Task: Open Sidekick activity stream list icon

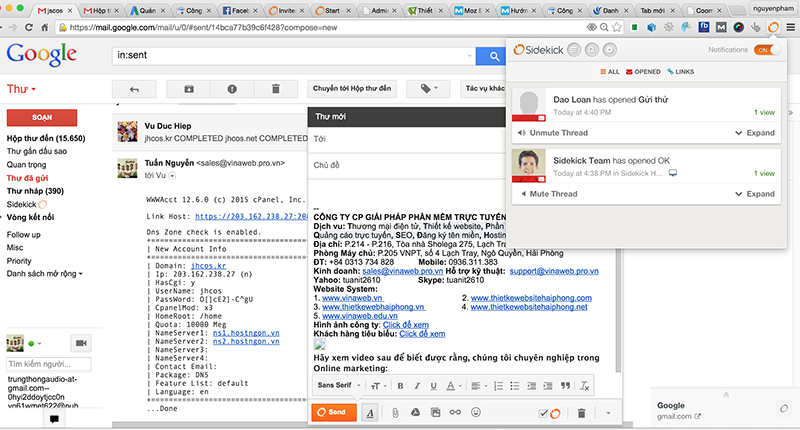Action: pos(574,49)
